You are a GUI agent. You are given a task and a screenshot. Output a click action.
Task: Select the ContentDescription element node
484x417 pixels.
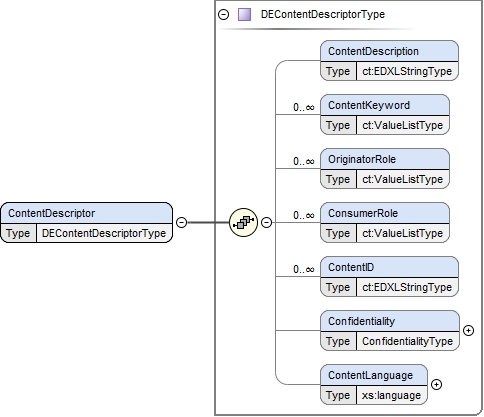pos(389,61)
